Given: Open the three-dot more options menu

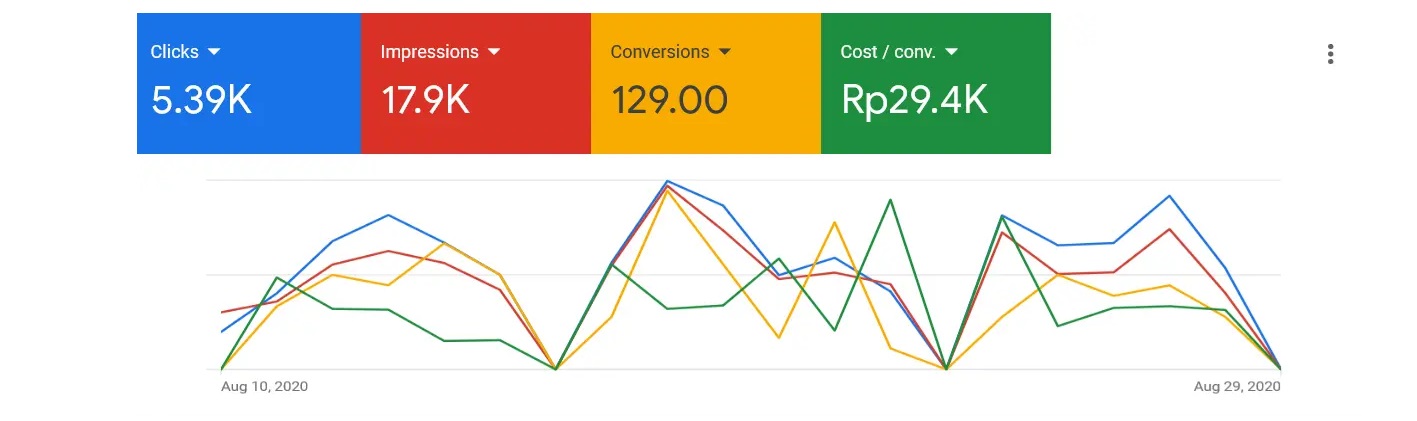Looking at the screenshot, I should pyautogui.click(x=1330, y=54).
